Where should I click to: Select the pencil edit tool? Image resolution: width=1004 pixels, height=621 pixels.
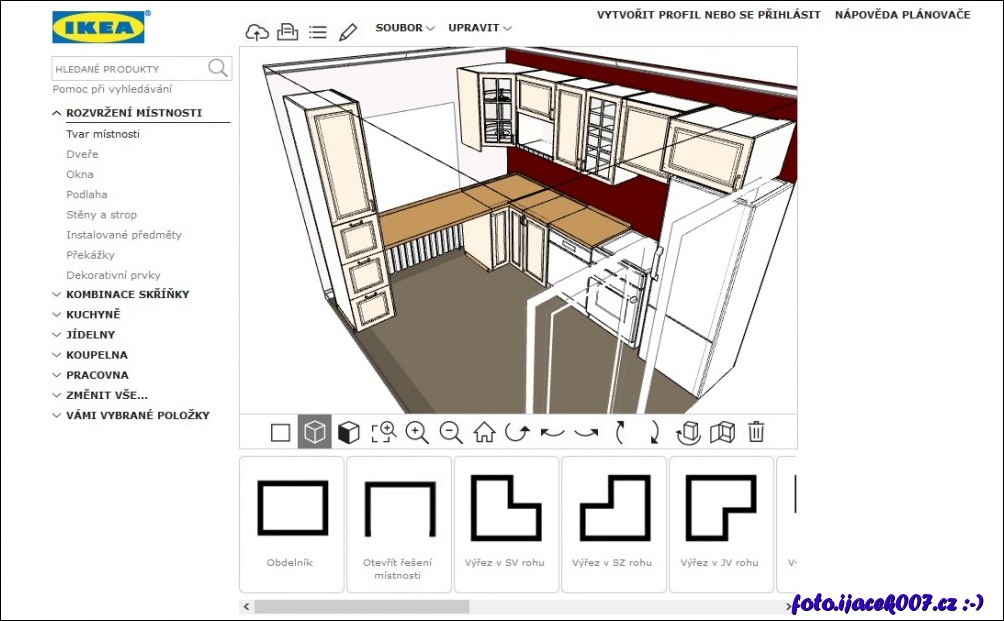(348, 32)
